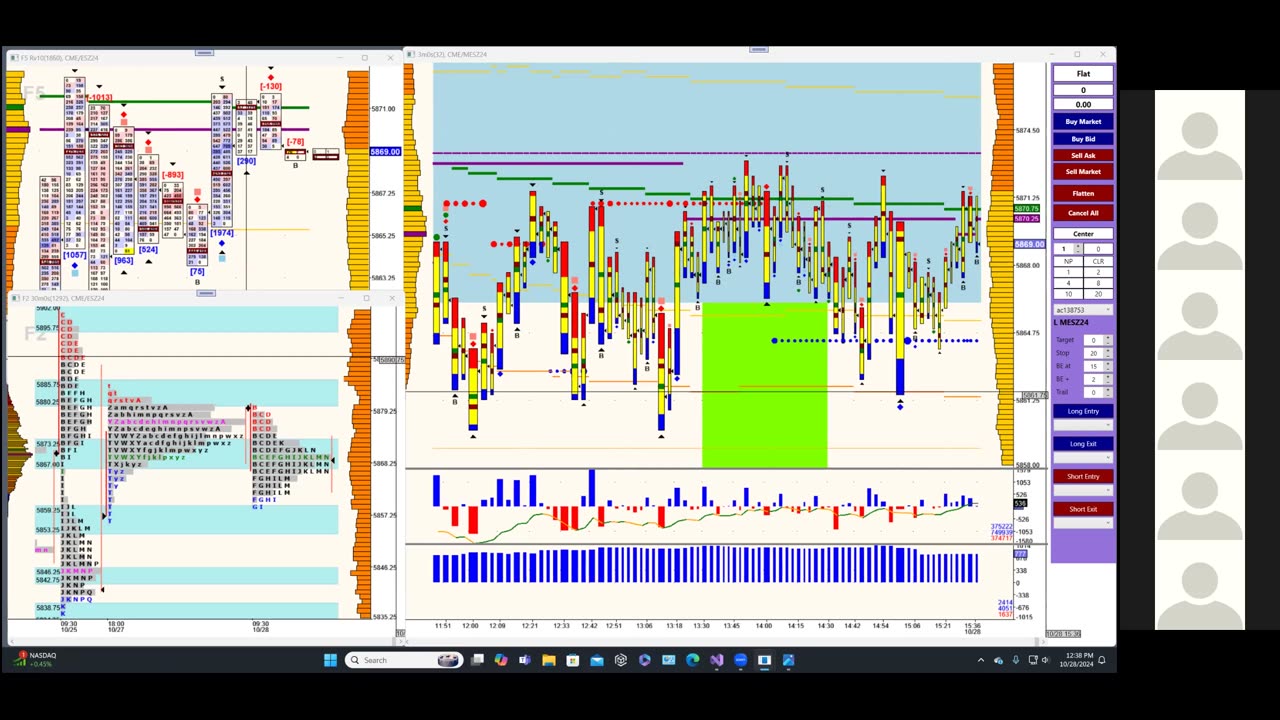Open the notification bell in the taskbar
The width and height of the screenshot is (1280, 720).
pos(1102,660)
